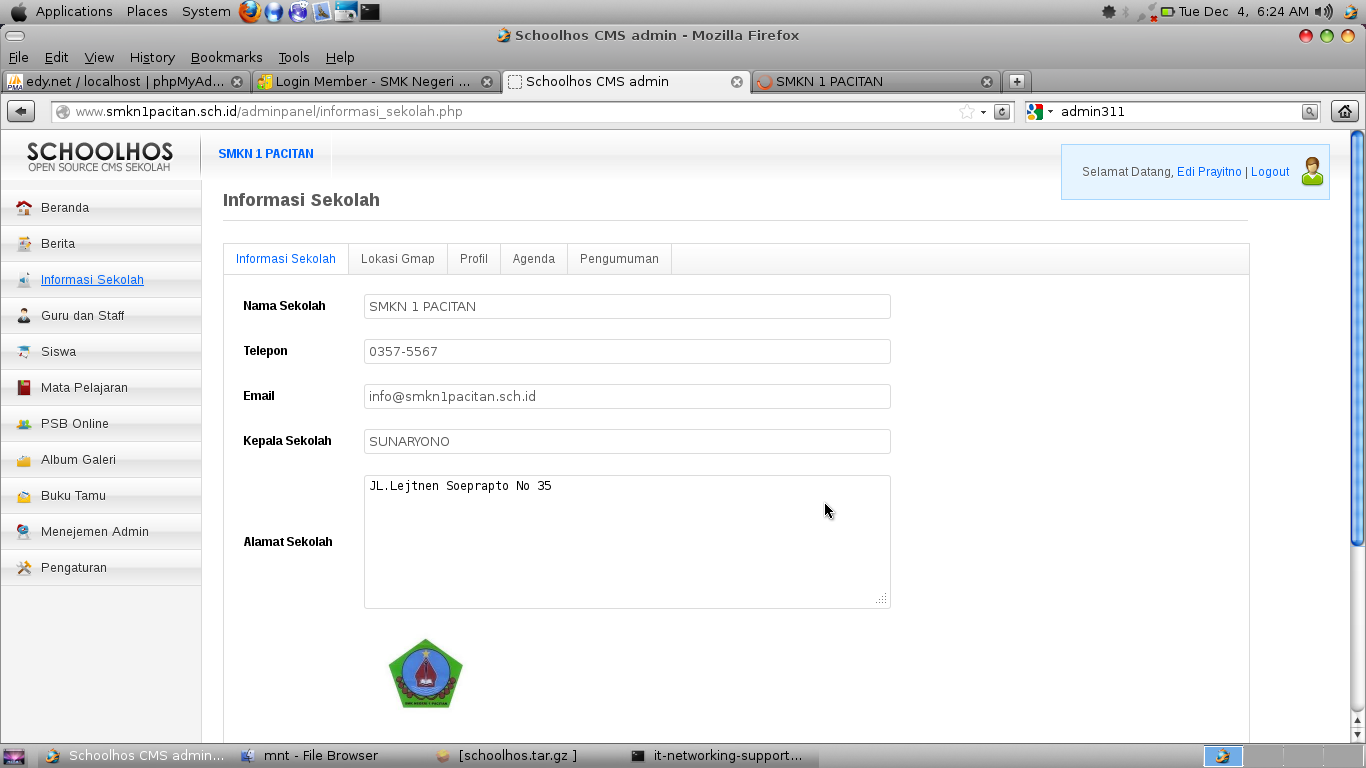Open the Bluetooth tray icon
Image resolution: width=1366 pixels, height=768 pixels.
[x=1126, y=12]
